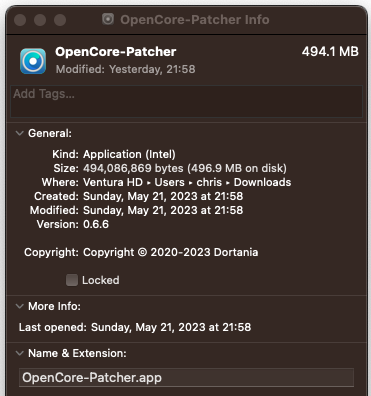Click into the Add Tags field

click(x=186, y=101)
